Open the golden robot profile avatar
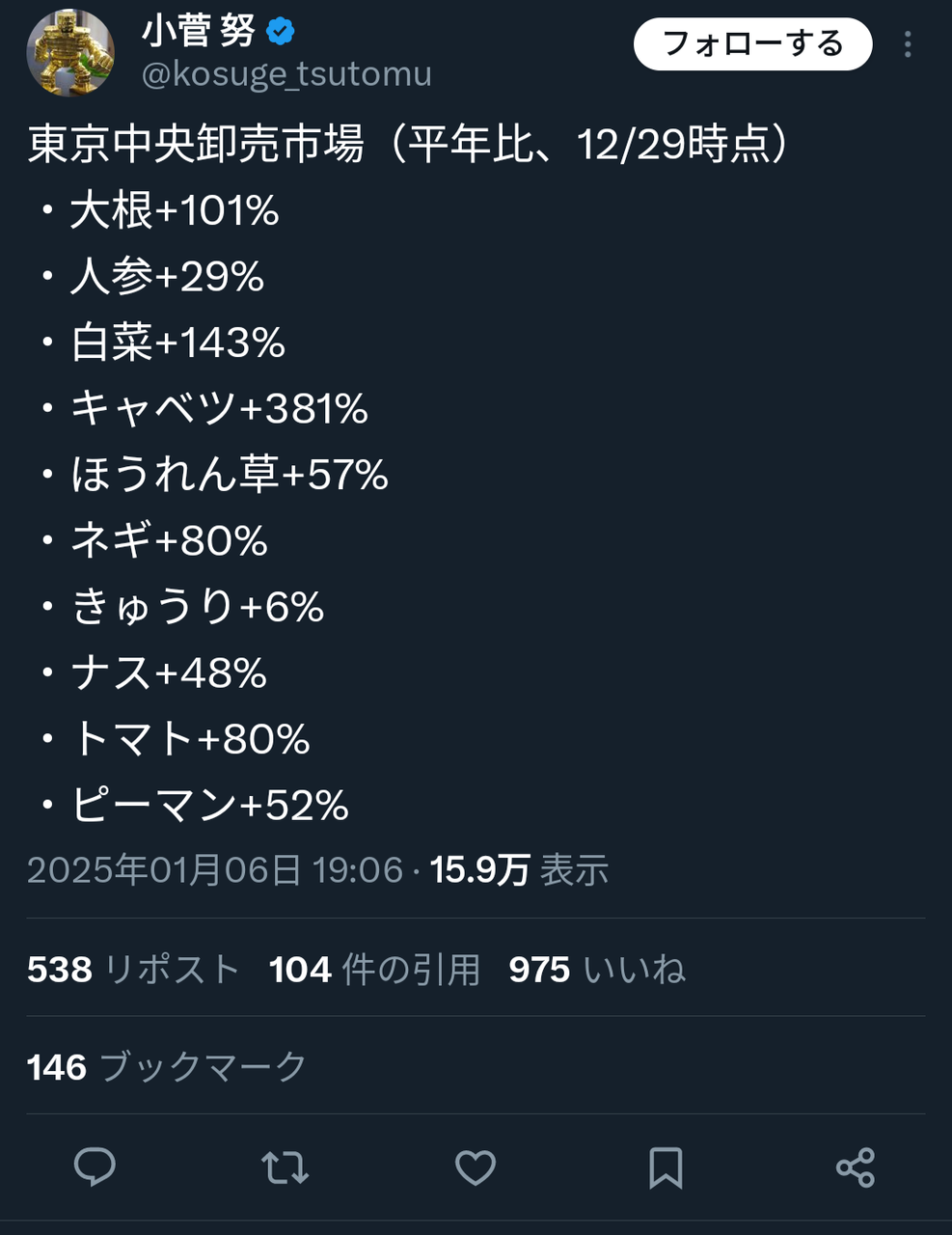952x1235 pixels. pyautogui.click(x=70, y=53)
